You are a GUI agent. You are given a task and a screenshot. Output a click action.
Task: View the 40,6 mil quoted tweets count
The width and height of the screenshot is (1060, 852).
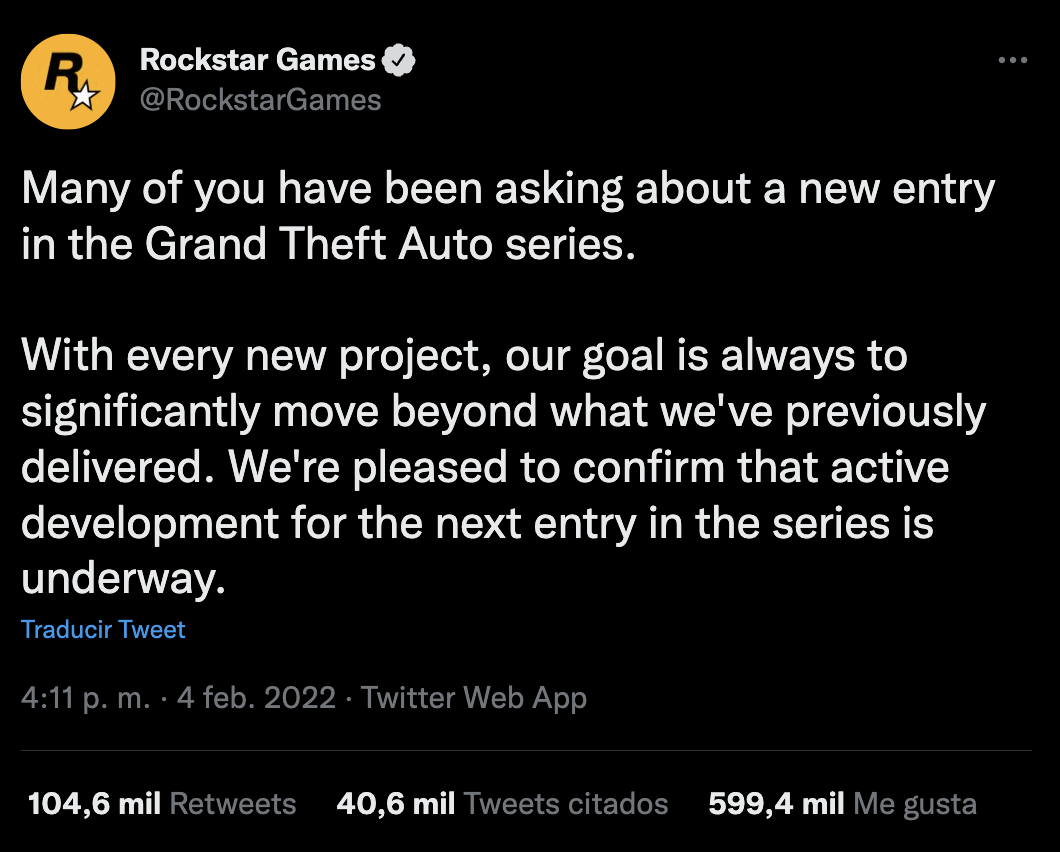click(x=395, y=804)
